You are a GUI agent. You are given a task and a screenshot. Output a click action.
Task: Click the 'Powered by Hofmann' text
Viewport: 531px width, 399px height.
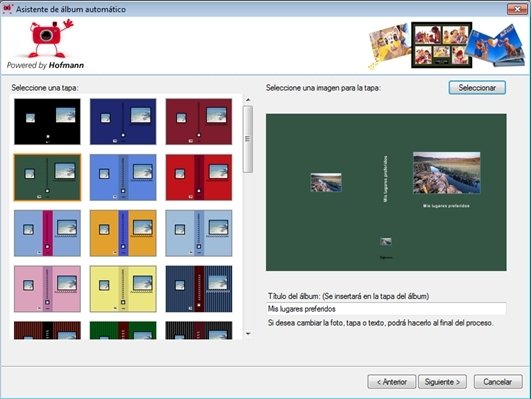[45, 65]
